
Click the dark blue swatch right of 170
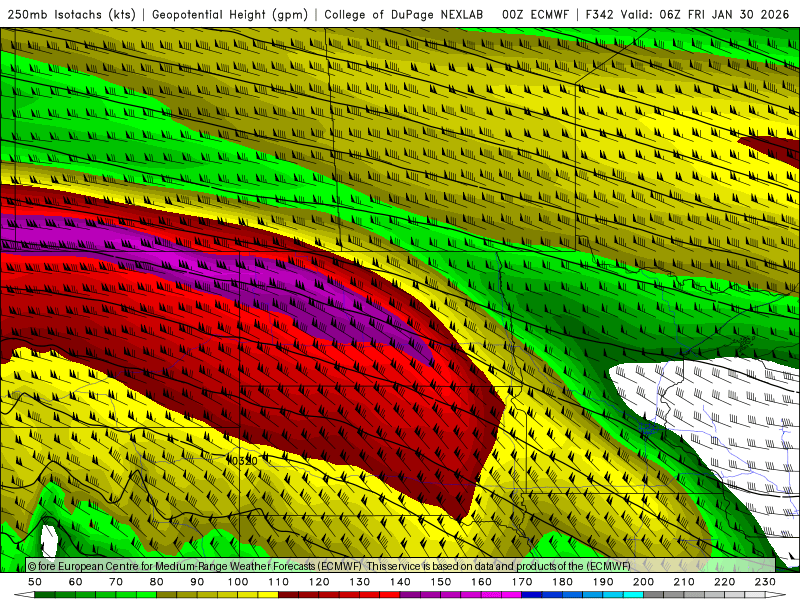532,595
